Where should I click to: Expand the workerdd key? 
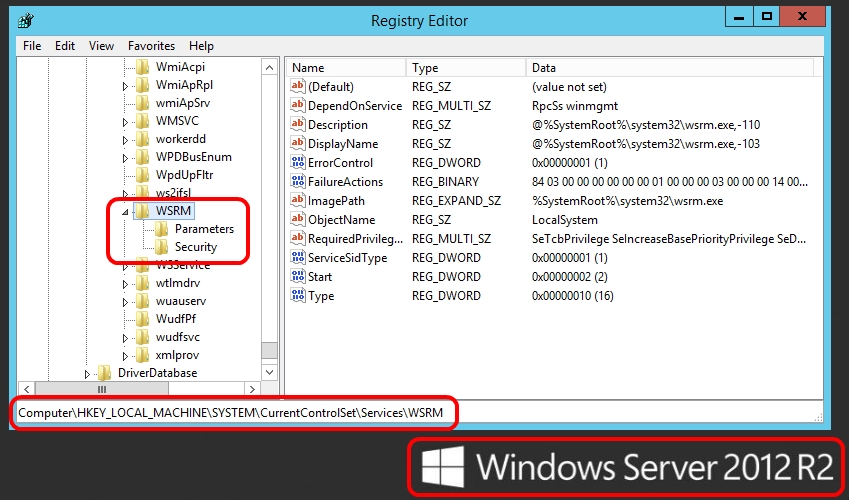point(125,140)
